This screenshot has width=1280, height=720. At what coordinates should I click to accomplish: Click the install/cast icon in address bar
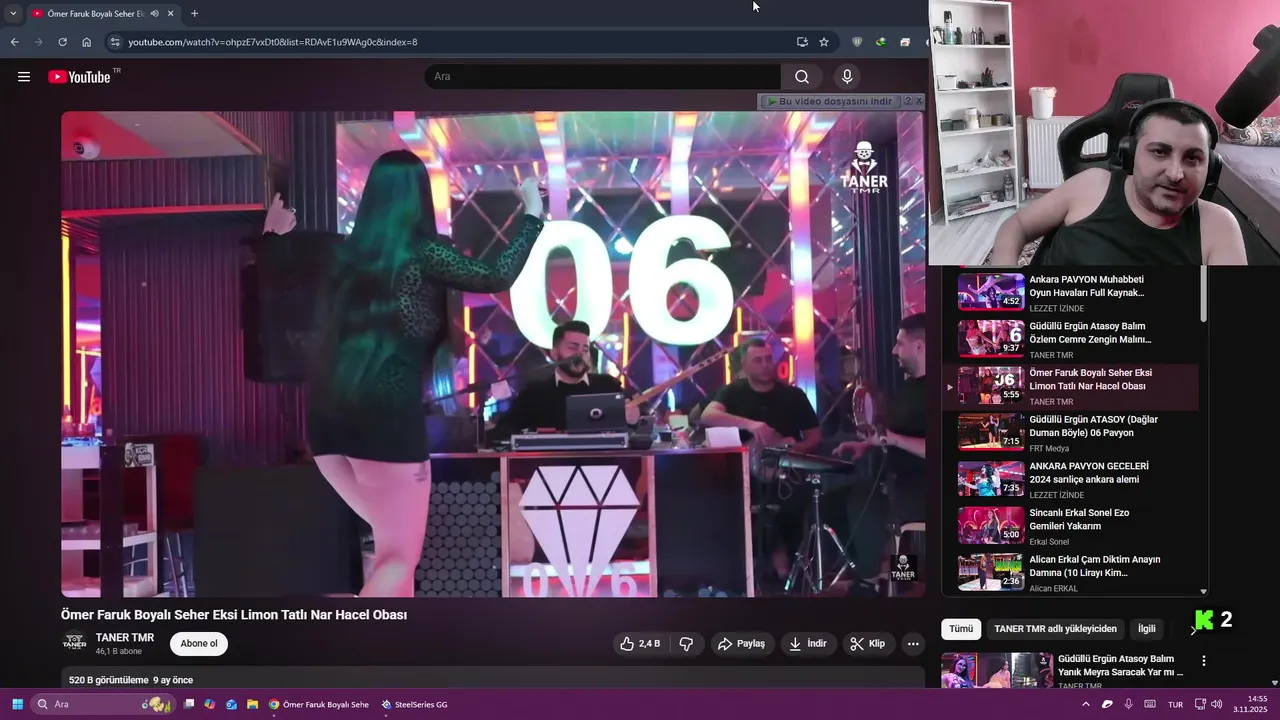point(802,42)
